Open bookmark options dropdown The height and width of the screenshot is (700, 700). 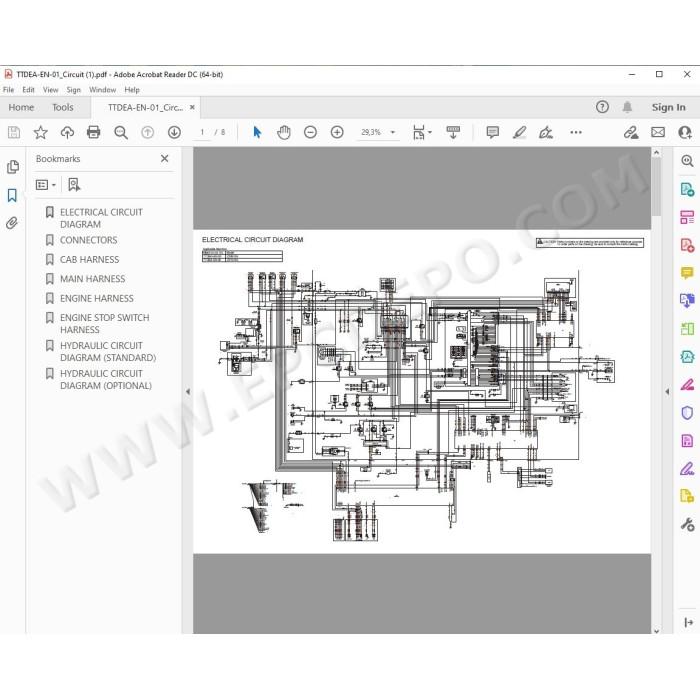tap(46, 185)
